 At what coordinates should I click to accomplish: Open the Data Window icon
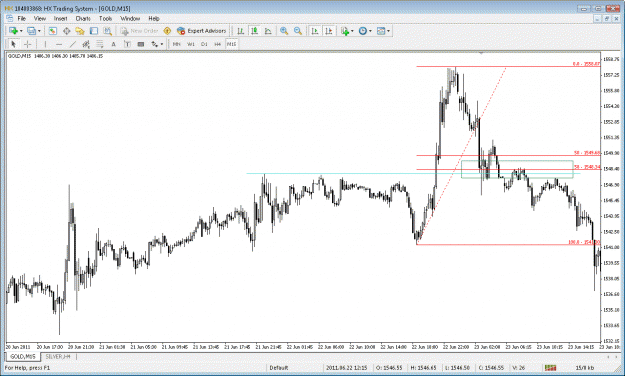point(66,31)
